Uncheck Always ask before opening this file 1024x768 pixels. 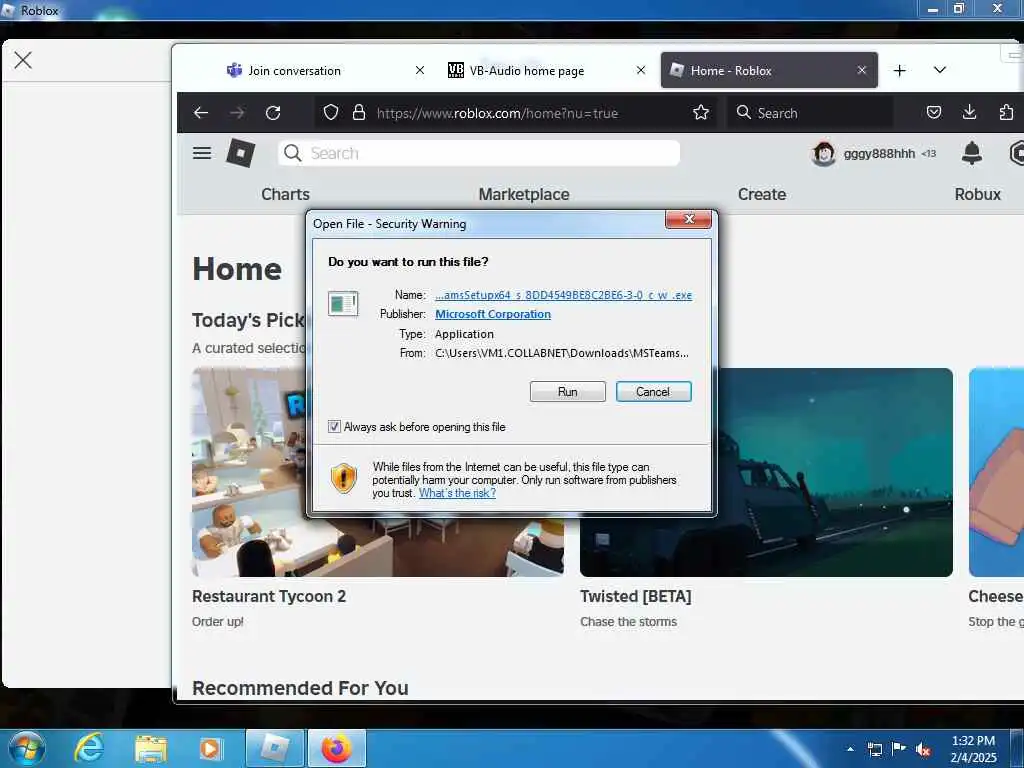tap(334, 426)
